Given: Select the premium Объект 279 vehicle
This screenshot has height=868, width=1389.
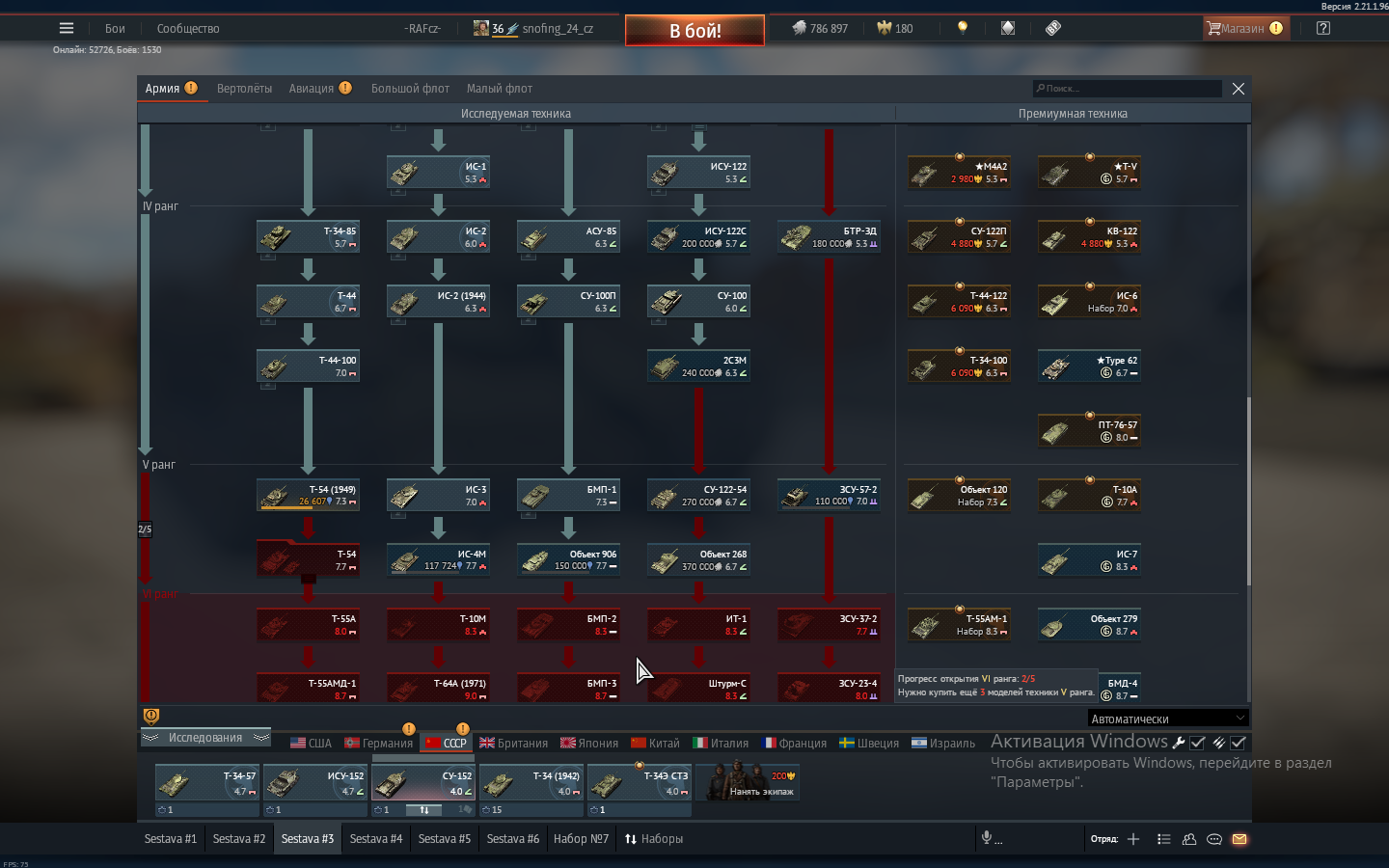Looking at the screenshot, I should [1090, 624].
